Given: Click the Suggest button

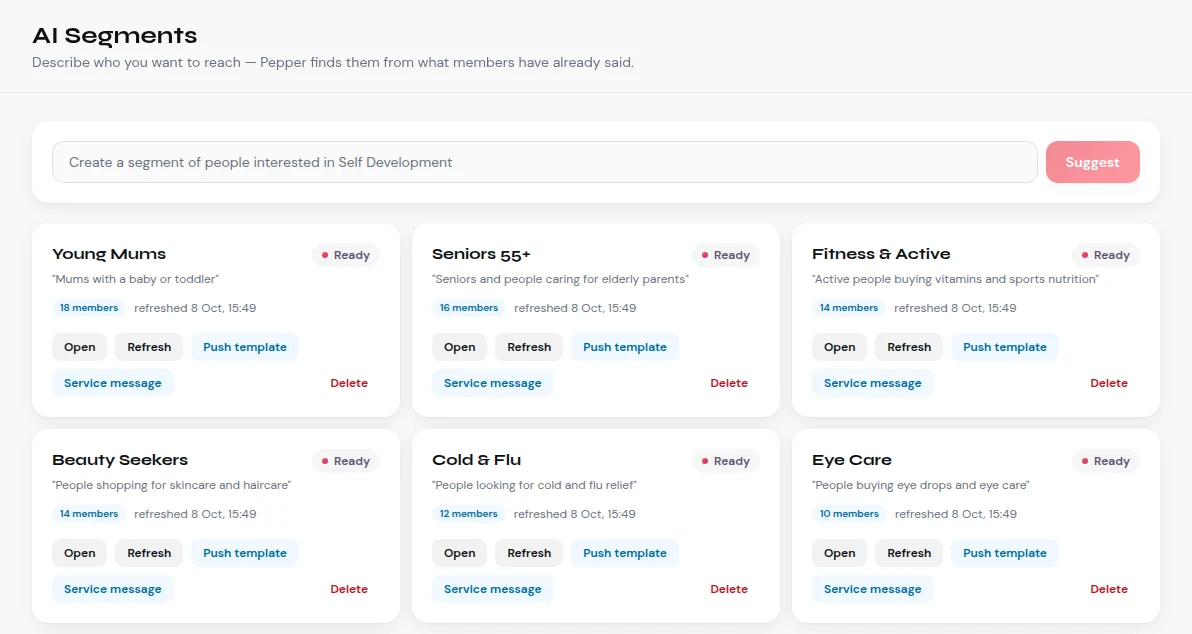Looking at the screenshot, I should point(1092,162).
